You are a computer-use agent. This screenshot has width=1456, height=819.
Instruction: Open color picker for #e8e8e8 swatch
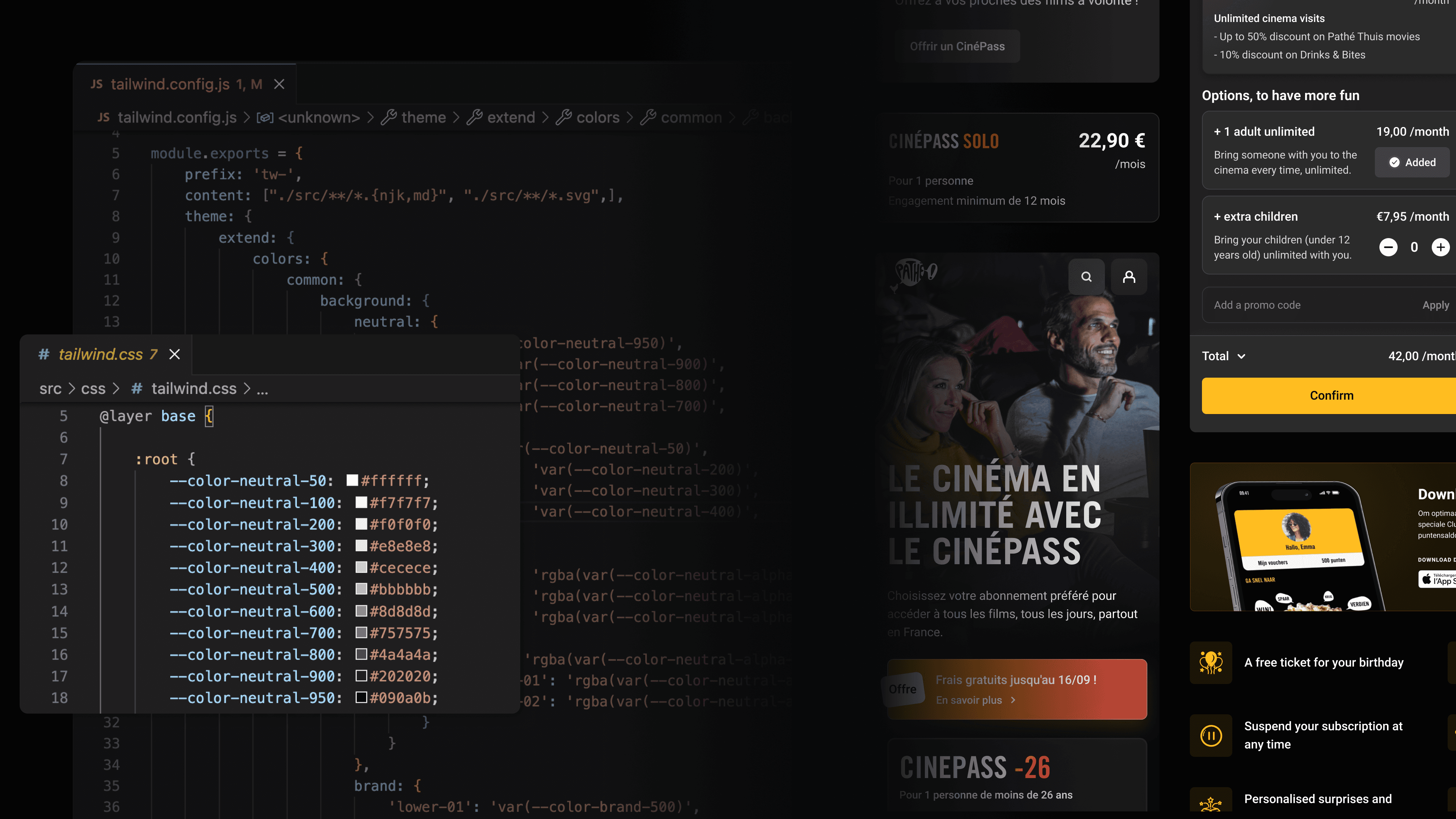pos(361,546)
